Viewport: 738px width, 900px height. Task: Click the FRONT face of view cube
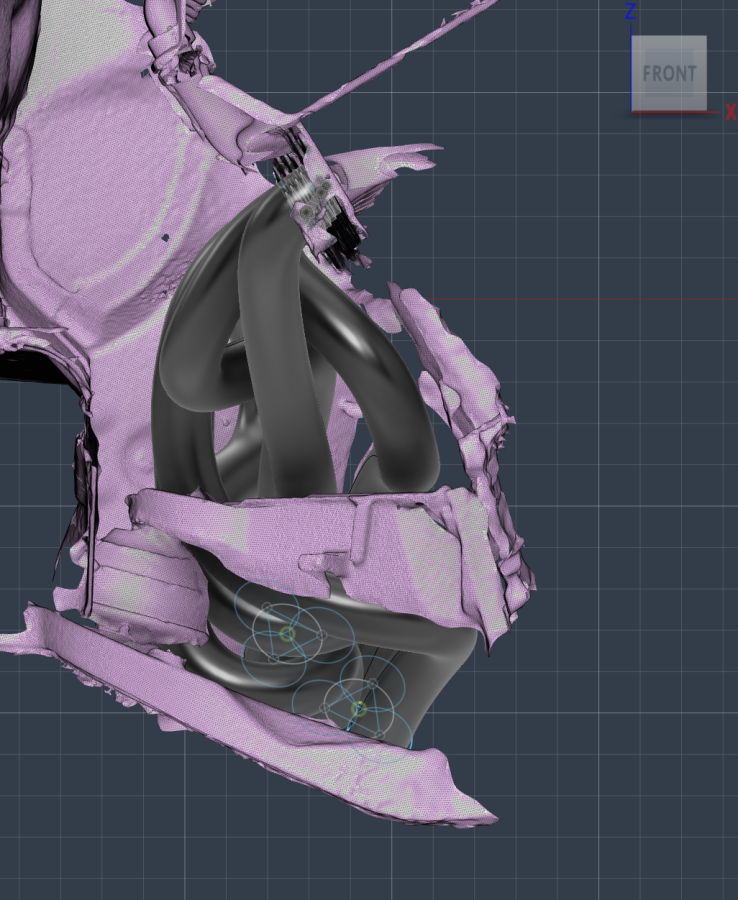[x=669, y=74]
